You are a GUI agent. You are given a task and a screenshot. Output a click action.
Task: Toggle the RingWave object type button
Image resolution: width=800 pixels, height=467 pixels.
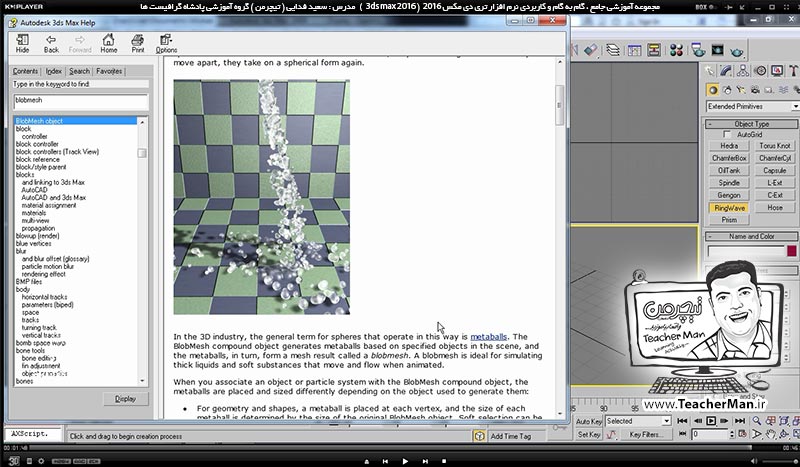point(729,208)
